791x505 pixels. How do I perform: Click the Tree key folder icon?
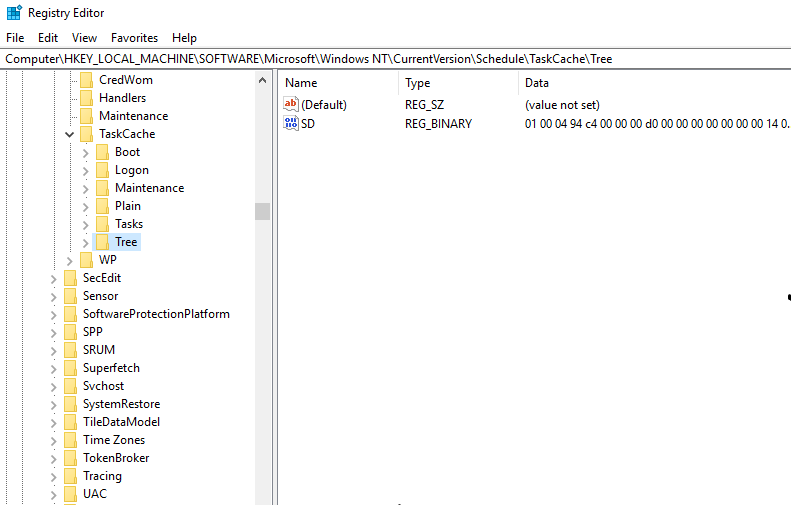point(102,242)
